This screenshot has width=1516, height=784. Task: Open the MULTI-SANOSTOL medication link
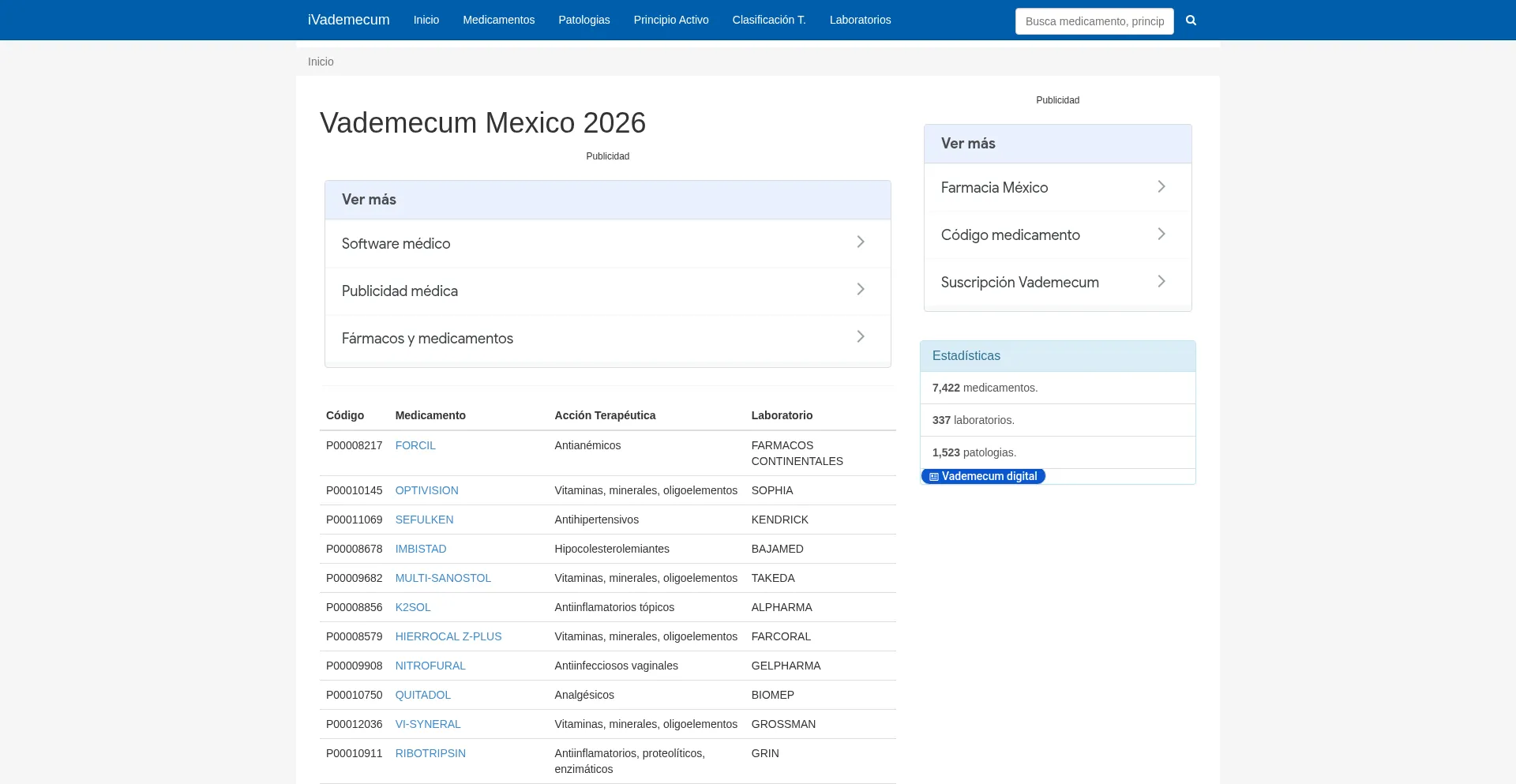coord(443,578)
